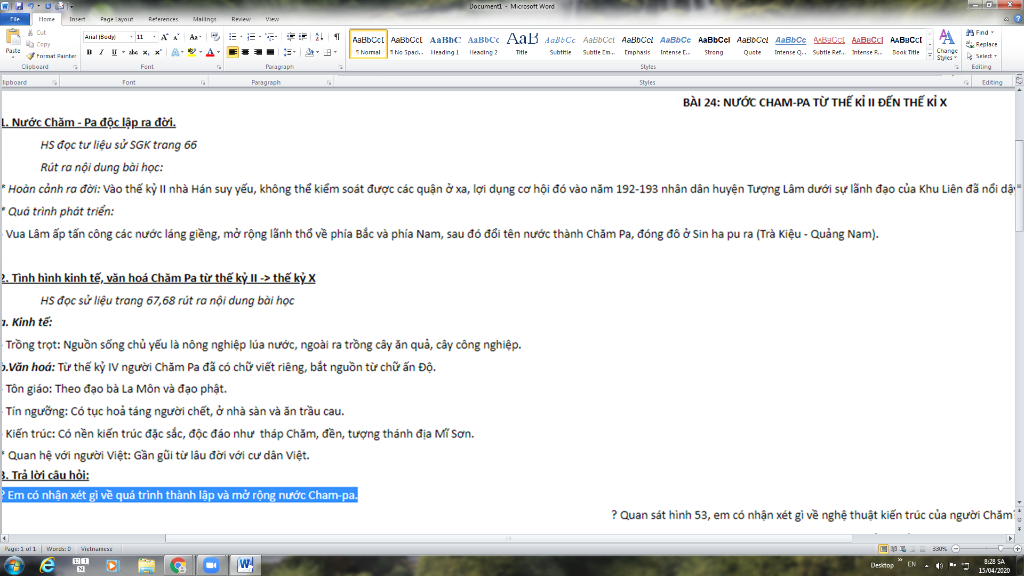This screenshot has height=576, width=1024.
Task: Toggle Italic formatting
Action: [101, 52]
